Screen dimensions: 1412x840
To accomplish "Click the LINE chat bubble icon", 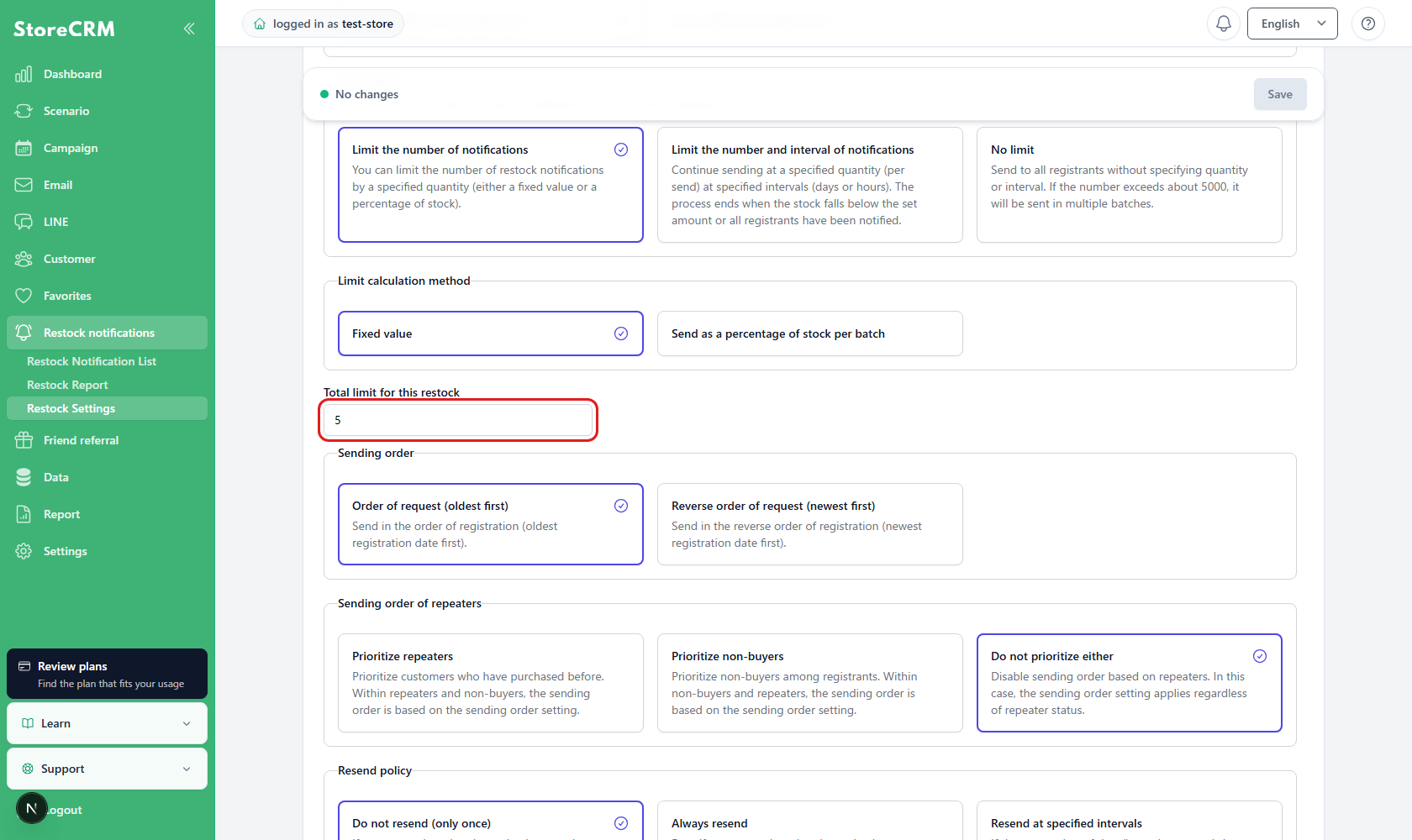I will 24,222.
